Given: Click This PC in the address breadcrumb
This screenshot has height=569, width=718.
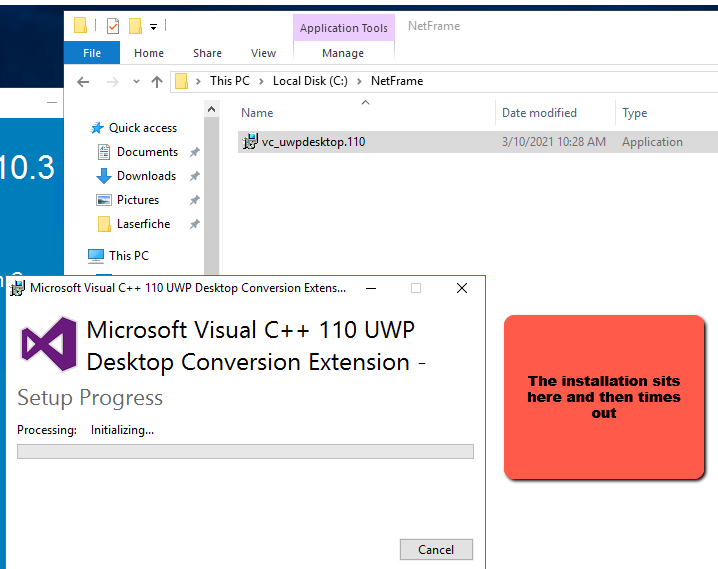Looking at the screenshot, I should pos(230,81).
